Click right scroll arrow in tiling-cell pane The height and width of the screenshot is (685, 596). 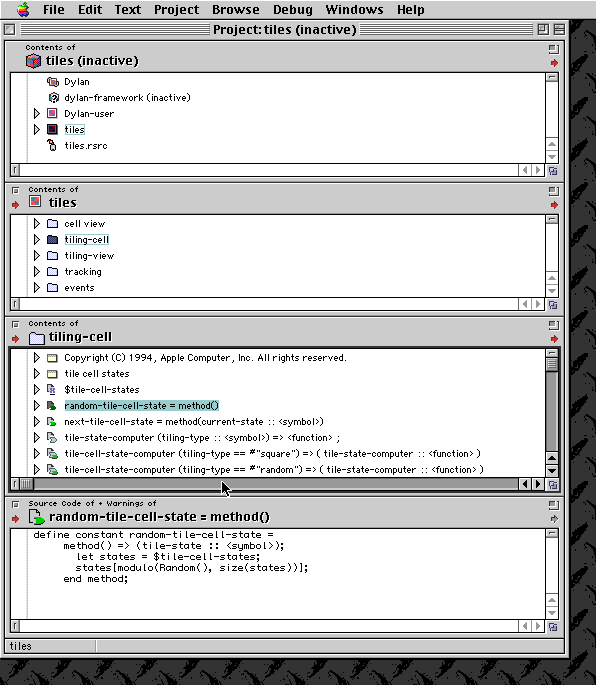538,484
